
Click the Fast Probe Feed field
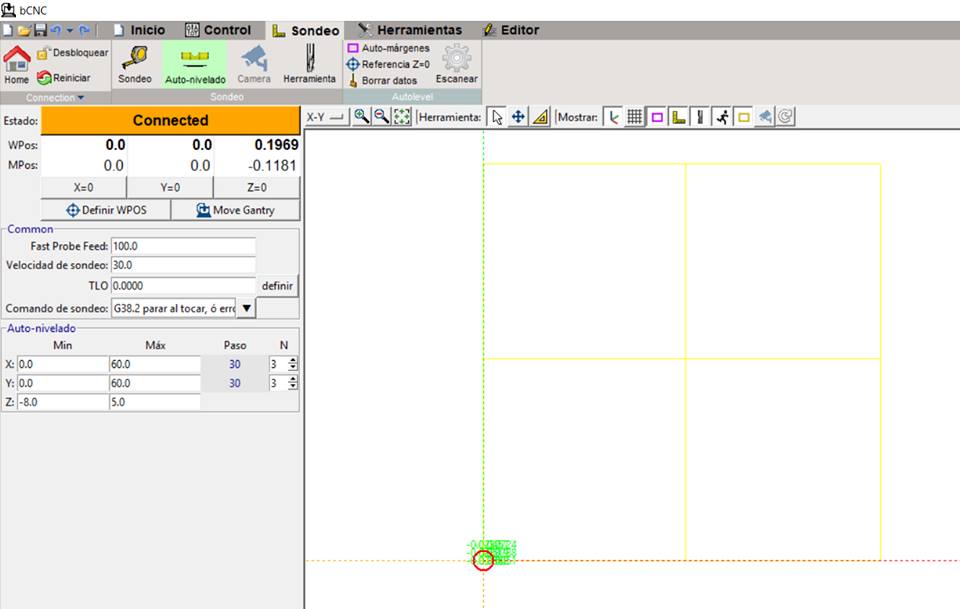[183, 246]
